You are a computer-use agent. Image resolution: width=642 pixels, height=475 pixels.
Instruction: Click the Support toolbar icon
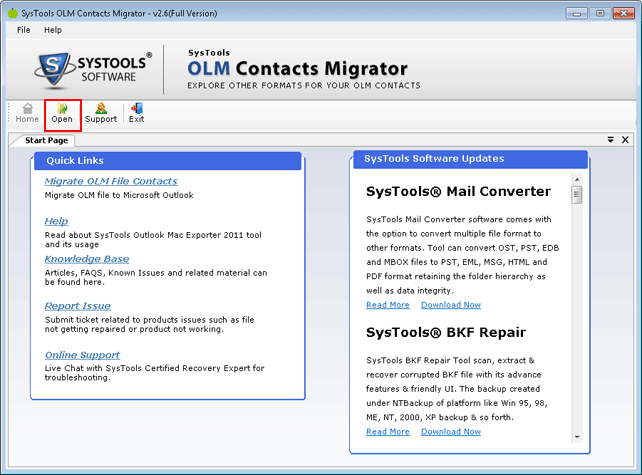point(101,113)
